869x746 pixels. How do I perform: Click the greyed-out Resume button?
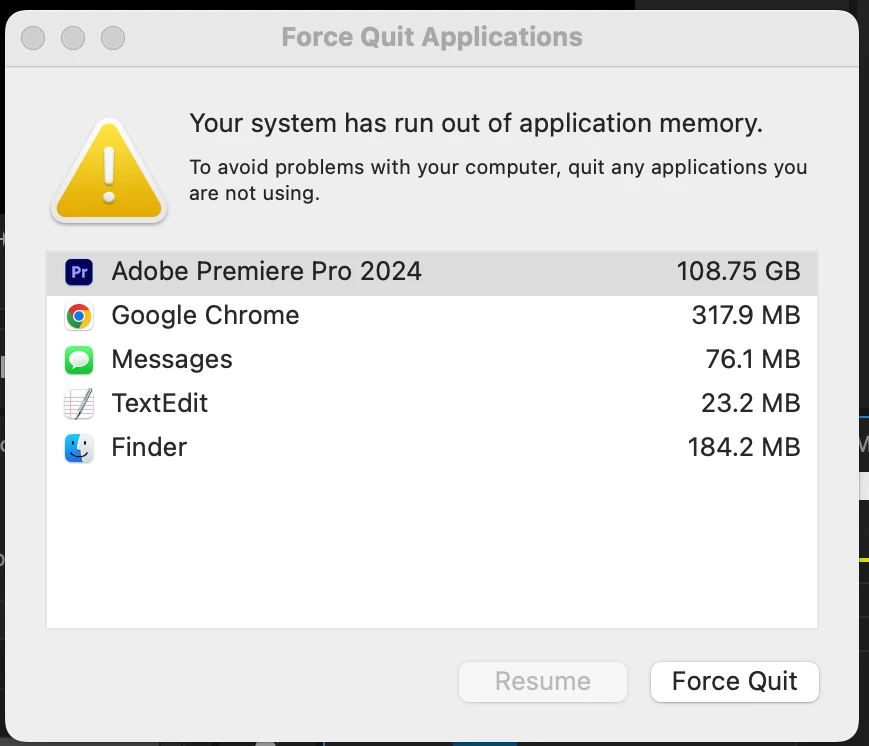[542, 682]
